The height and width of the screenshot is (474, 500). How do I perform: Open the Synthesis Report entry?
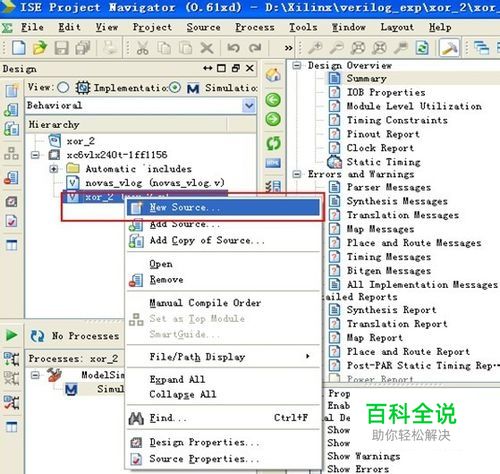pyautogui.click(x=391, y=310)
